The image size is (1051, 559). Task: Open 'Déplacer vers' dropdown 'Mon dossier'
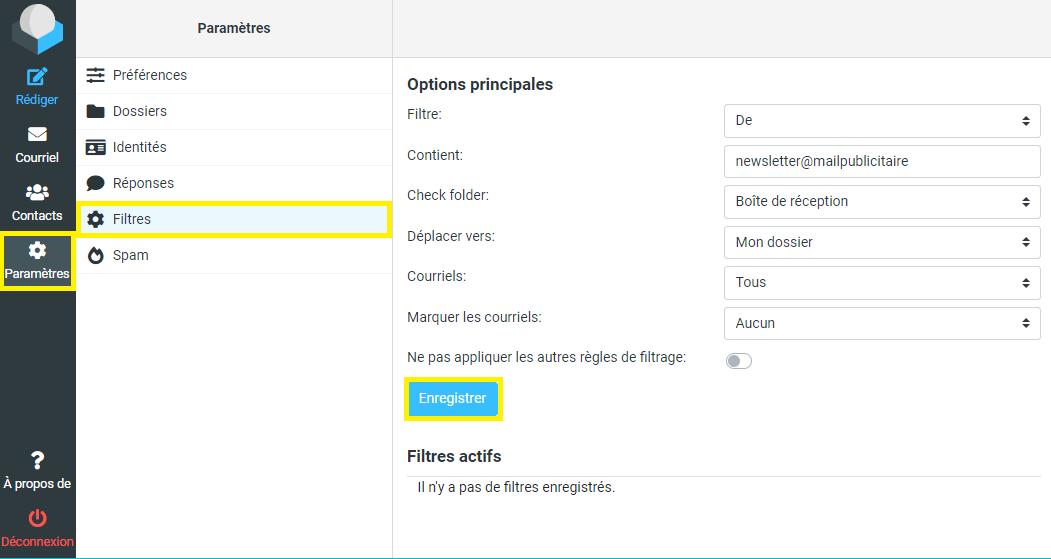click(882, 242)
